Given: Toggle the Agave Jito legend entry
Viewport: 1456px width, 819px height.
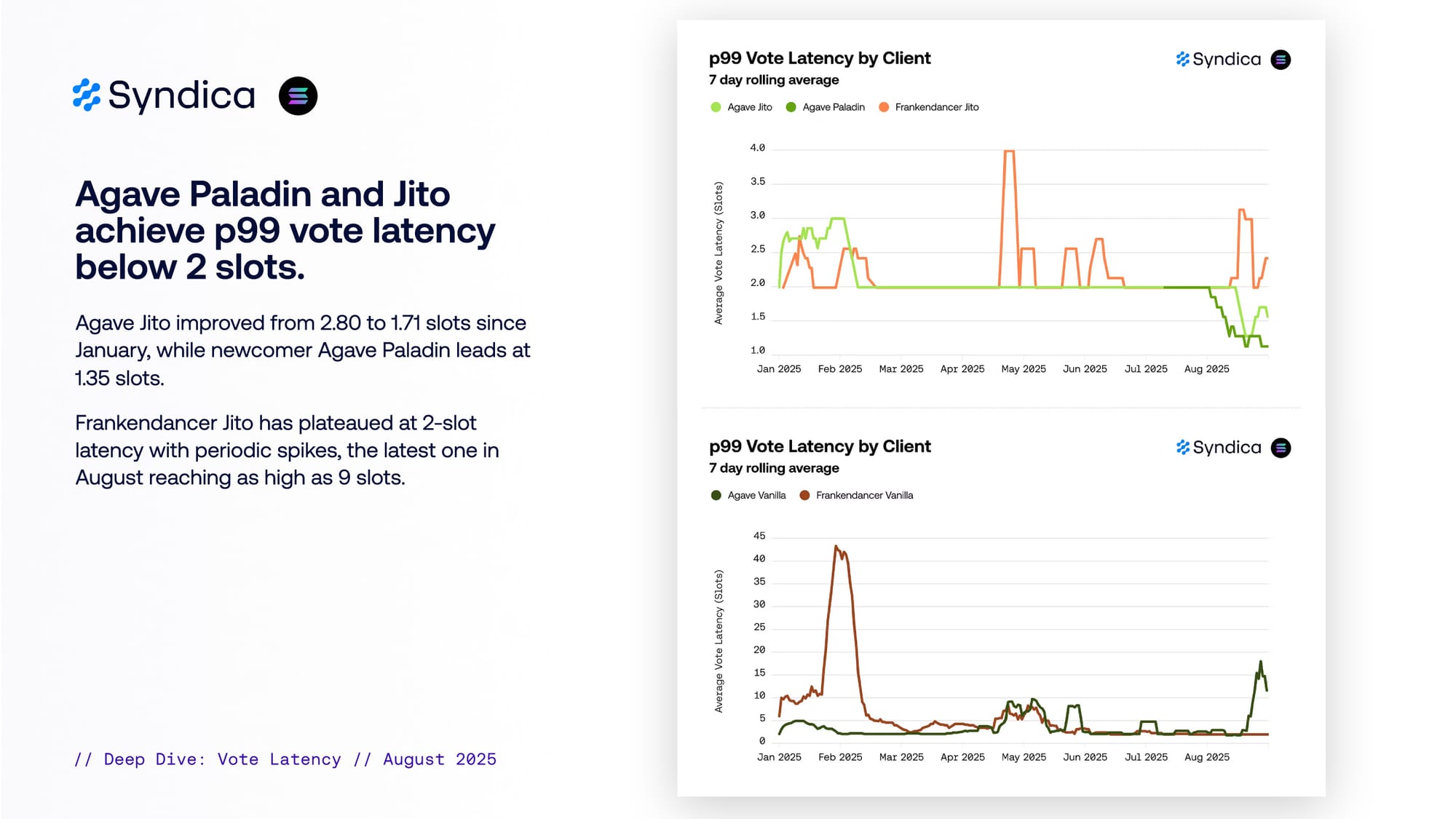Looking at the screenshot, I should pos(749,107).
